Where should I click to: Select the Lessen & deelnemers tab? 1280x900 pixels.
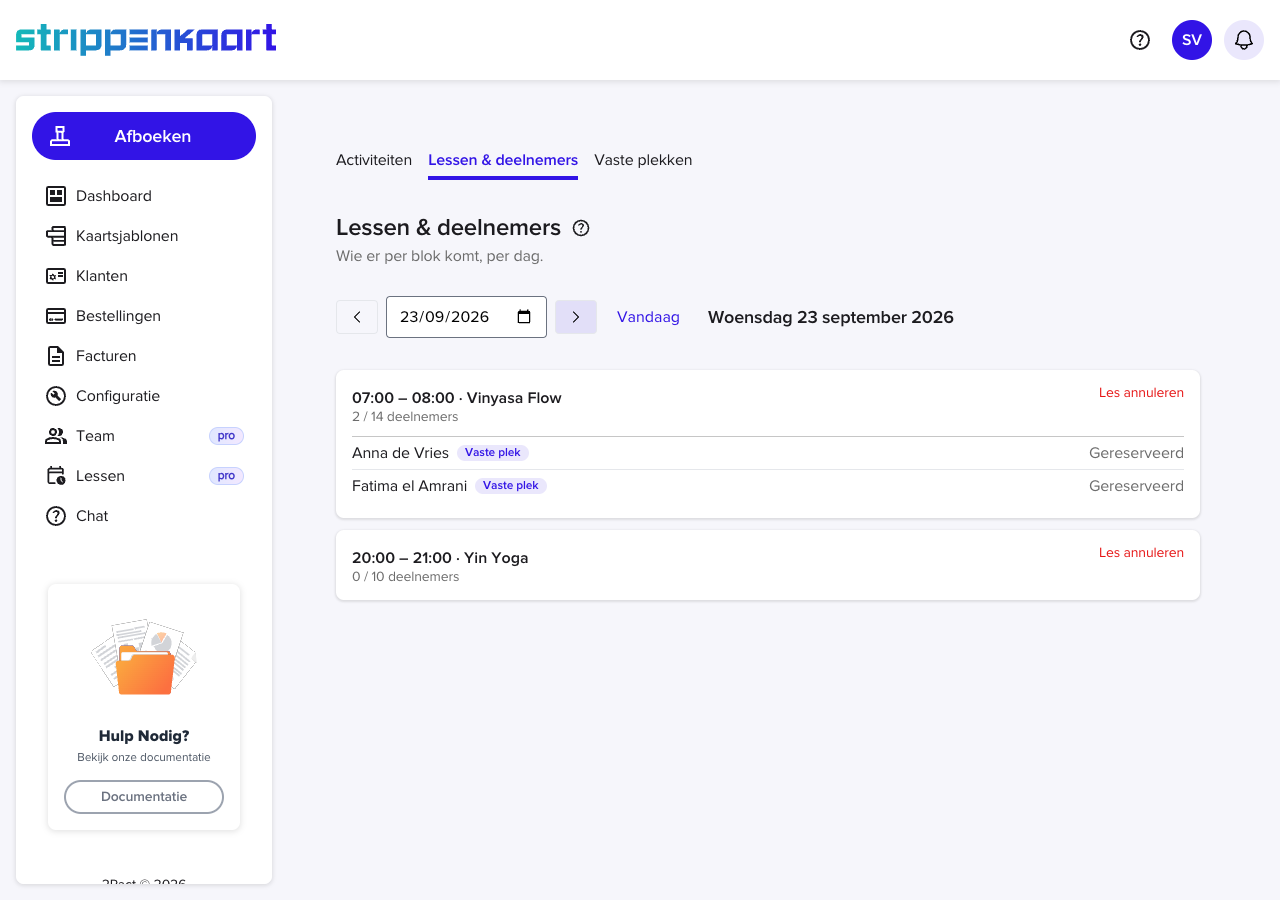point(503,160)
